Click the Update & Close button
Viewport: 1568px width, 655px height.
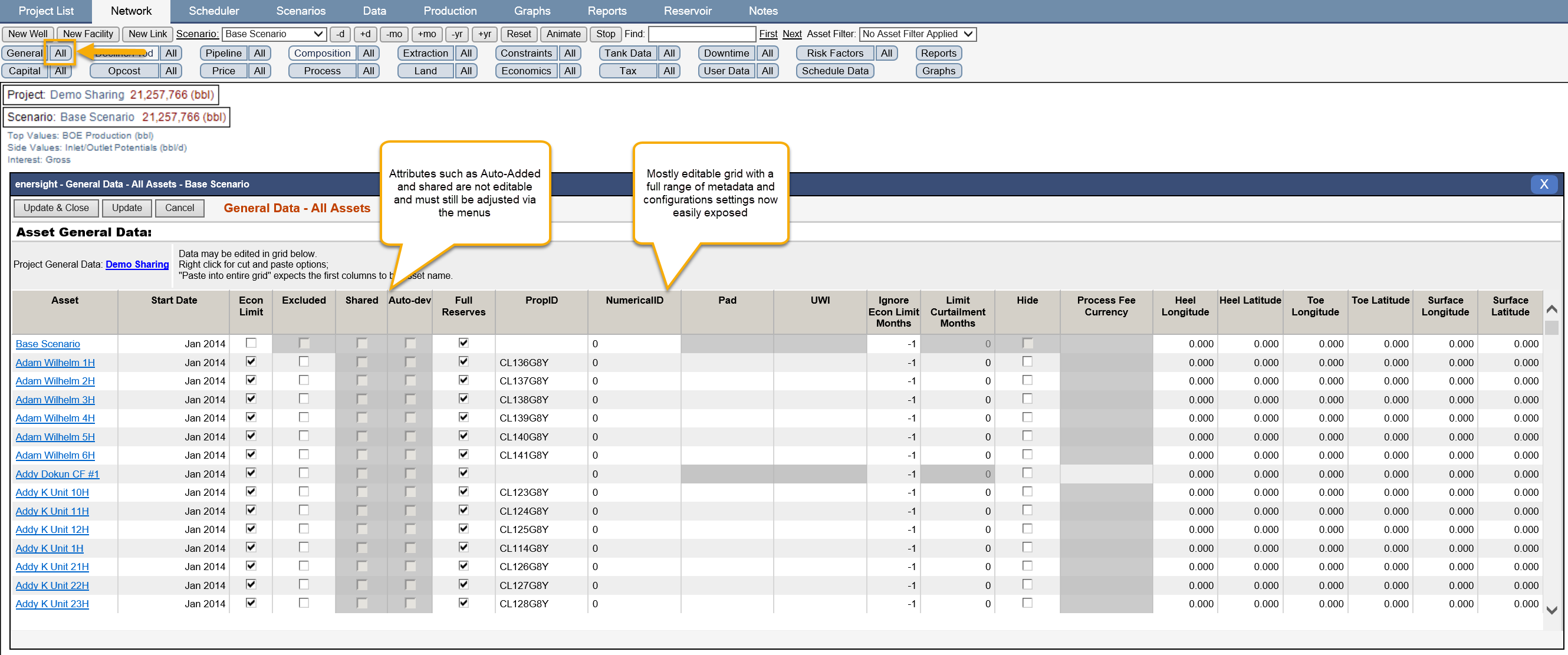point(56,208)
